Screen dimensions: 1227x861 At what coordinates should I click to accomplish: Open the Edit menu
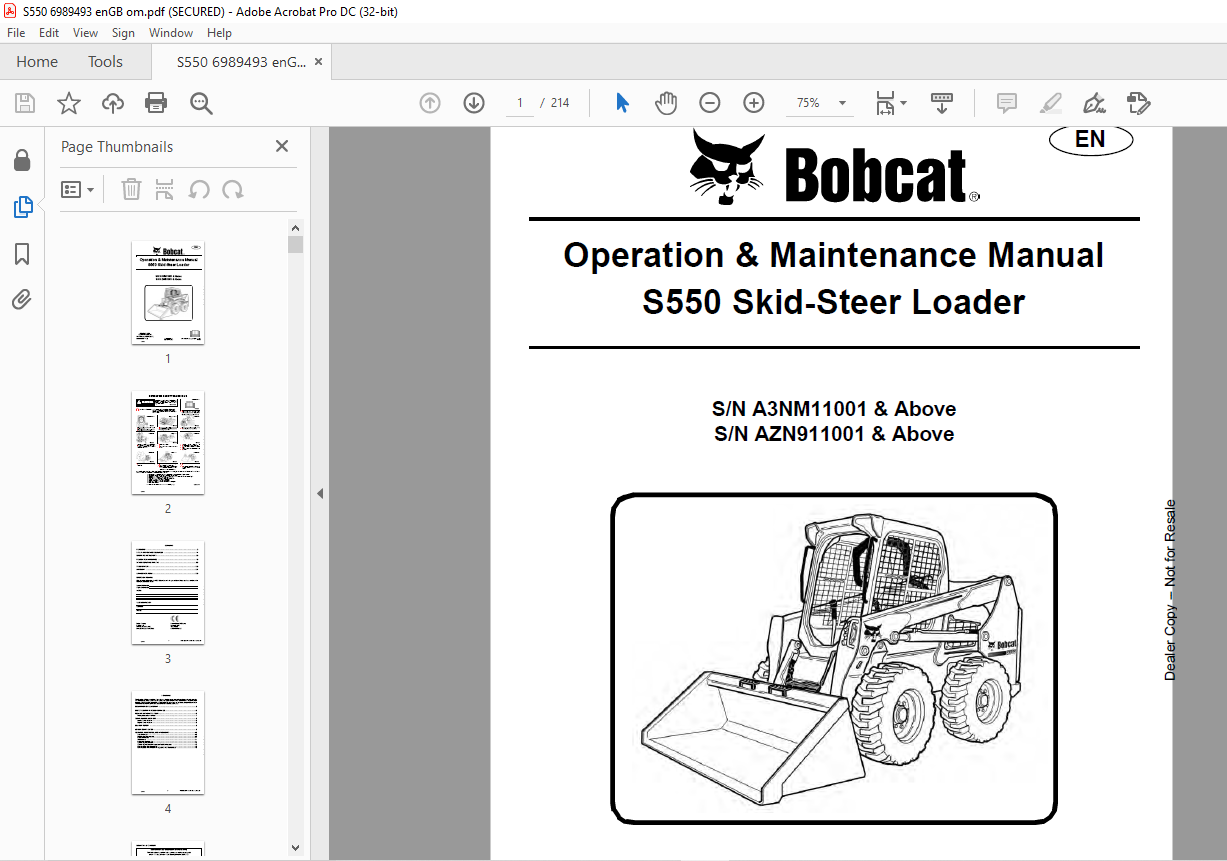pyautogui.click(x=49, y=33)
